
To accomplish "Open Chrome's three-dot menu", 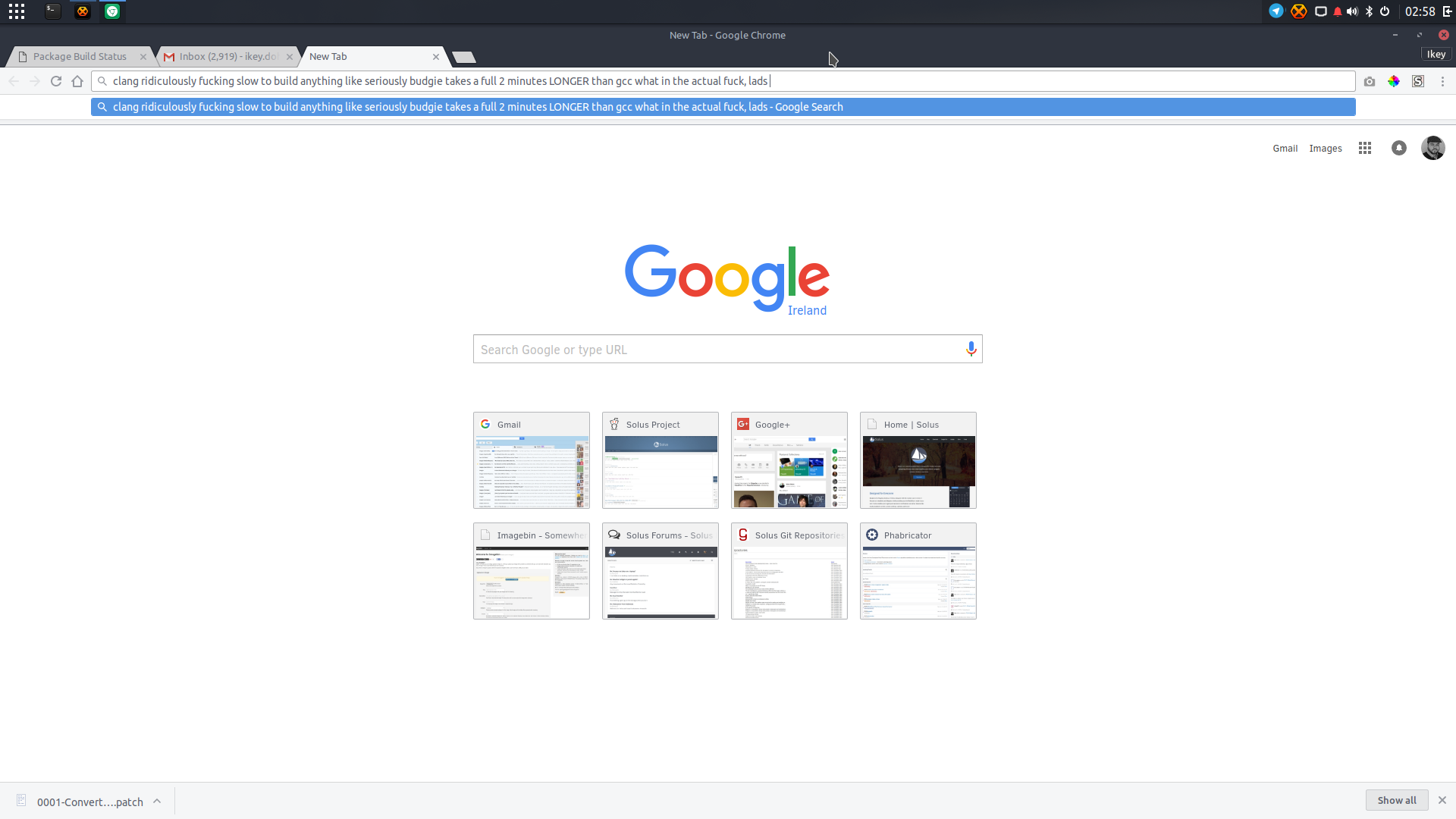I will tap(1442, 81).
